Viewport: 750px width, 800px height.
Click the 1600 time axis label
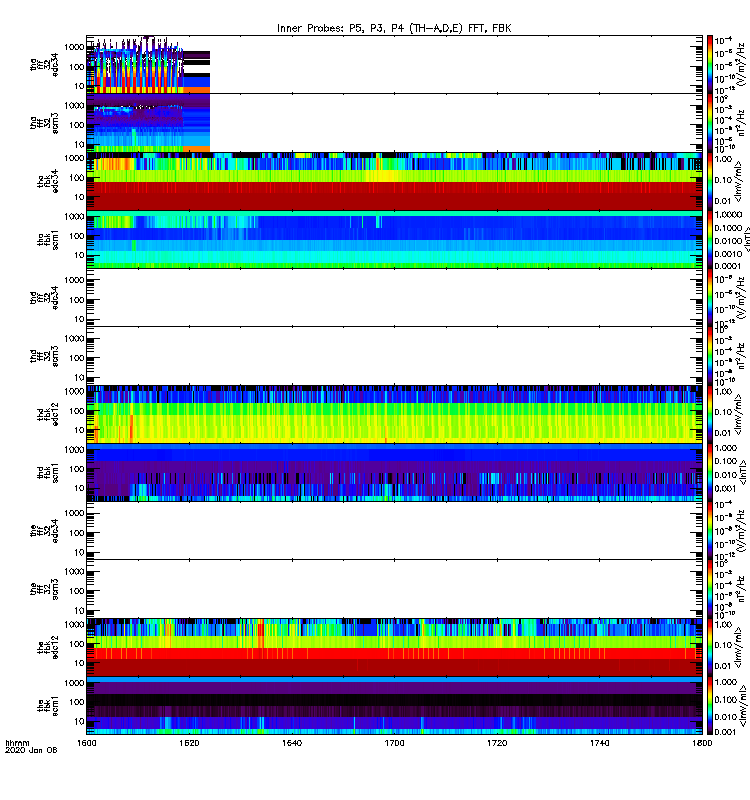(x=87, y=743)
